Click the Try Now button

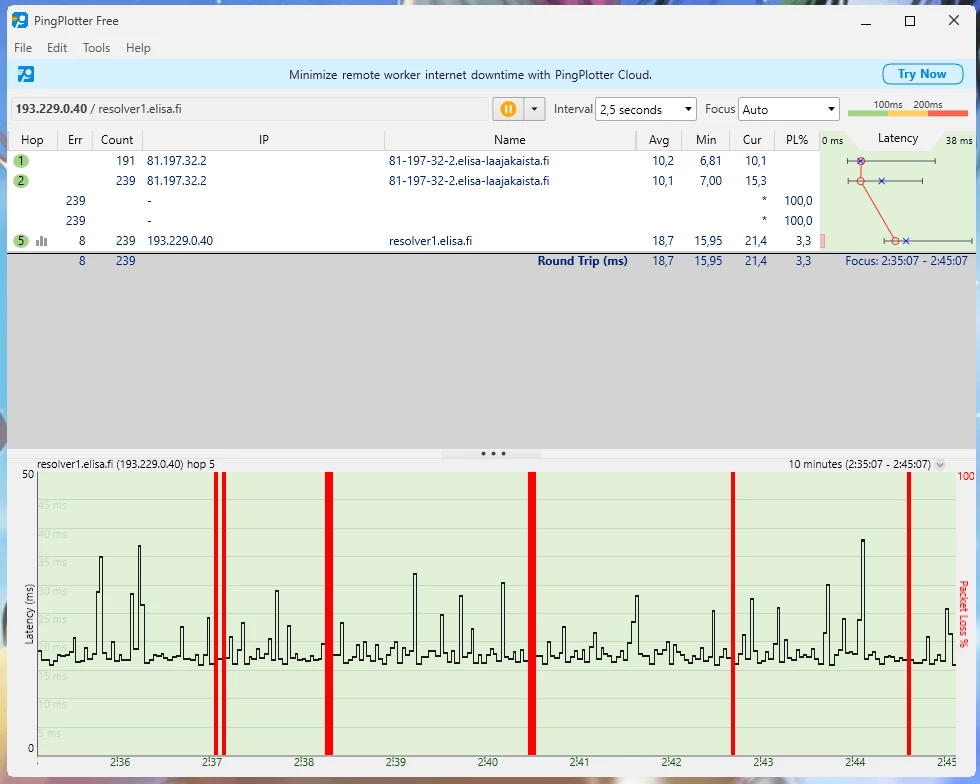coord(922,74)
